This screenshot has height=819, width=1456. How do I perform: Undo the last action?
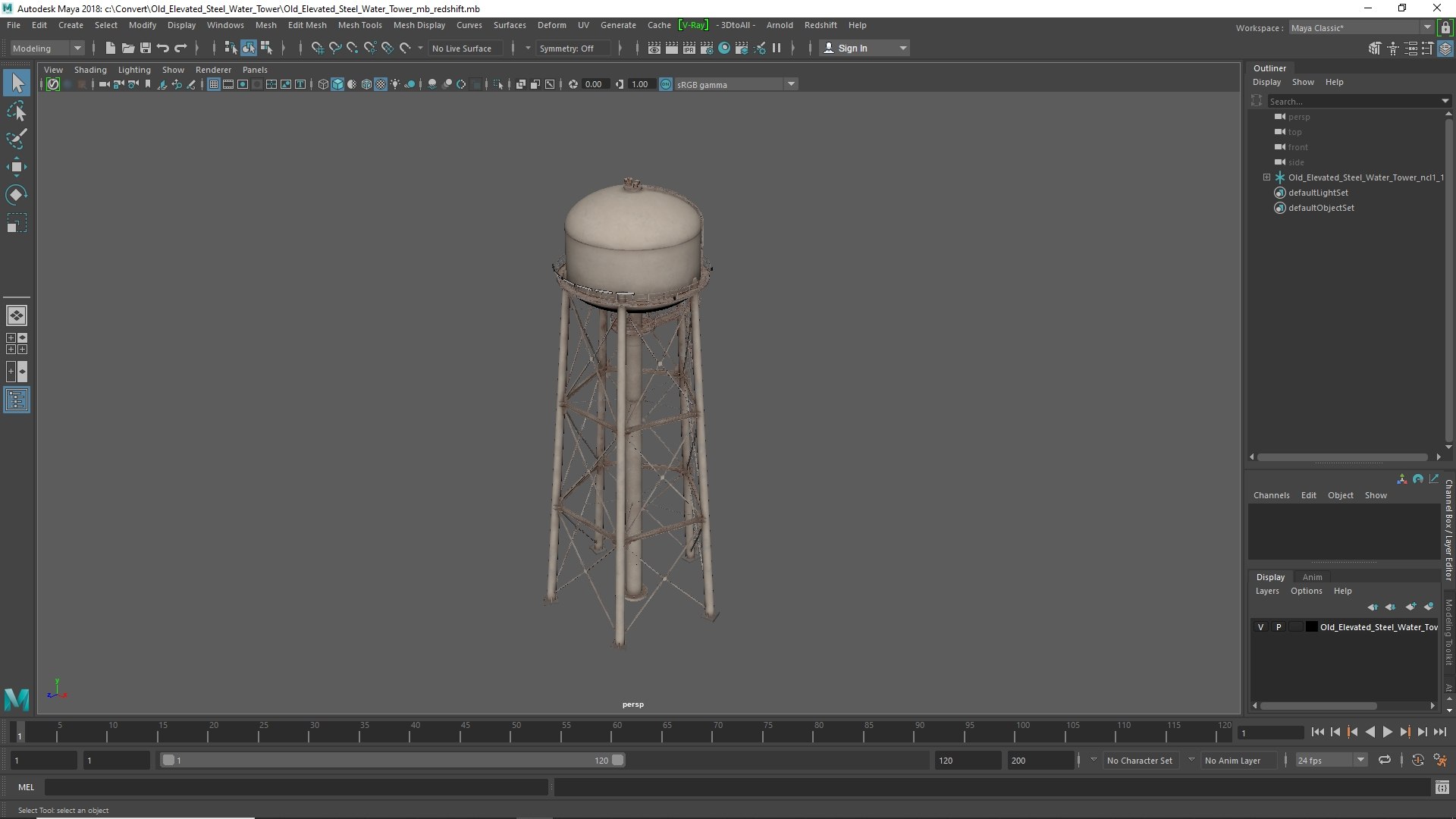point(163,48)
